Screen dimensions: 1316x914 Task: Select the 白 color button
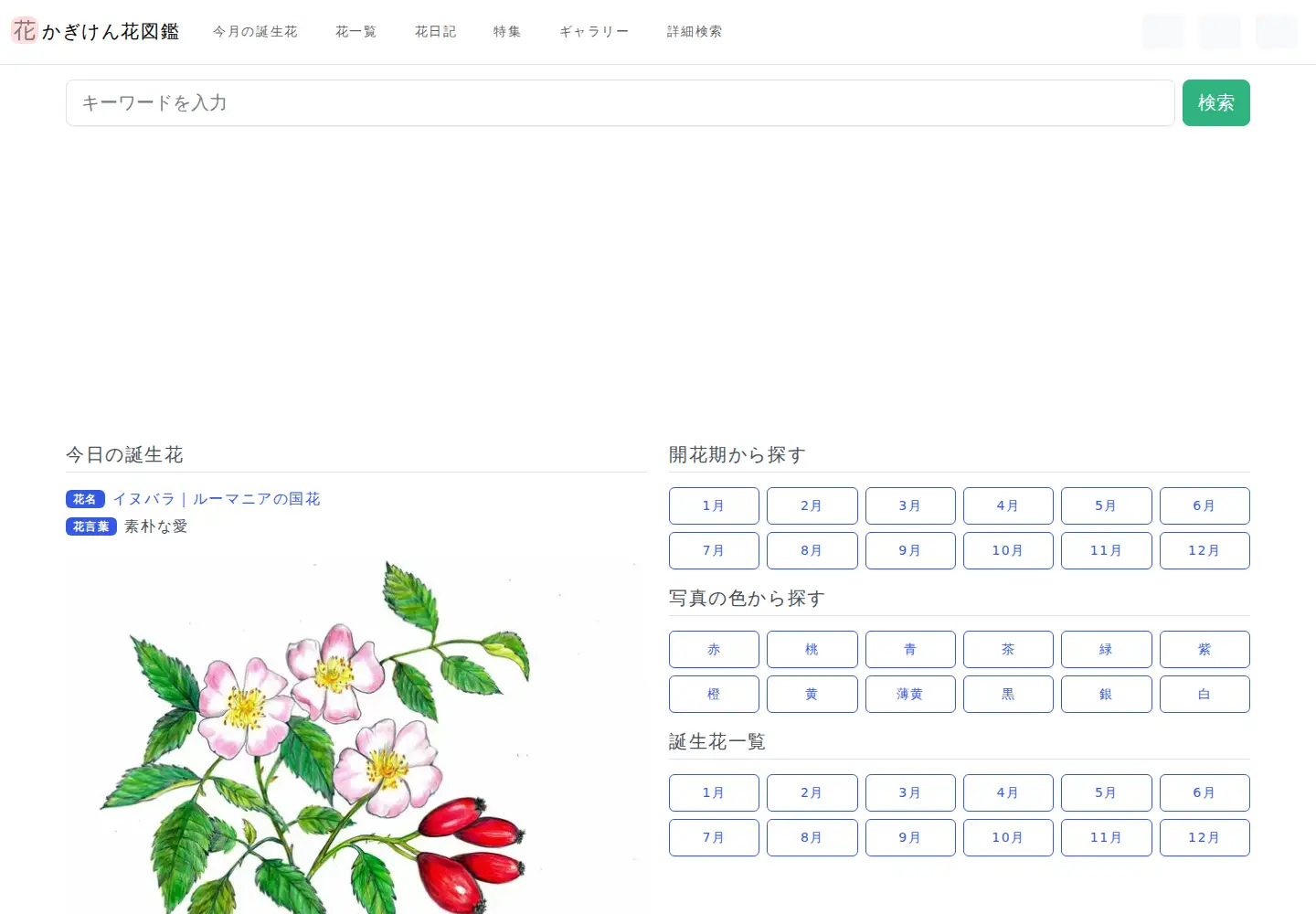(x=1205, y=694)
